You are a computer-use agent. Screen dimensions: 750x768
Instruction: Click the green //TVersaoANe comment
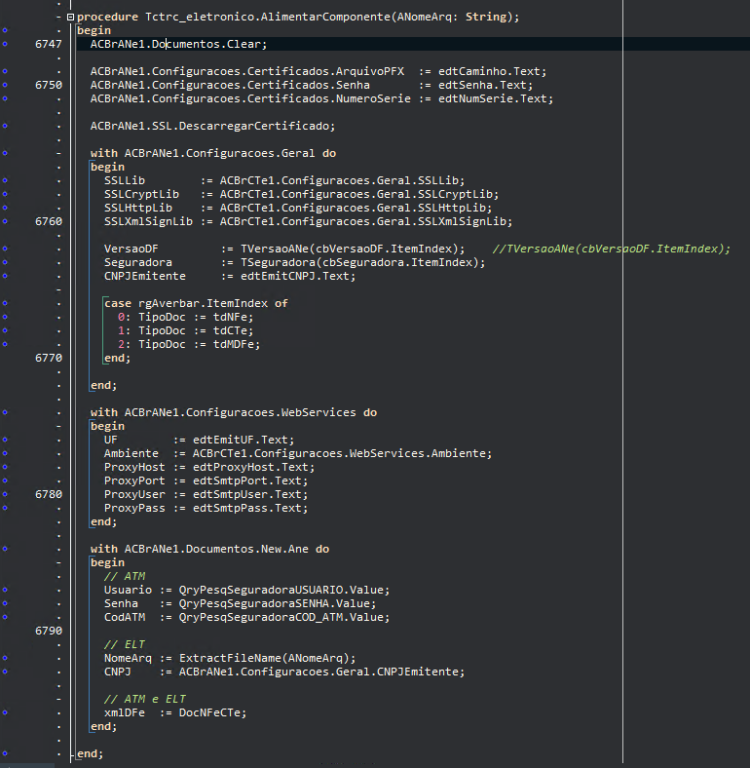(611, 249)
